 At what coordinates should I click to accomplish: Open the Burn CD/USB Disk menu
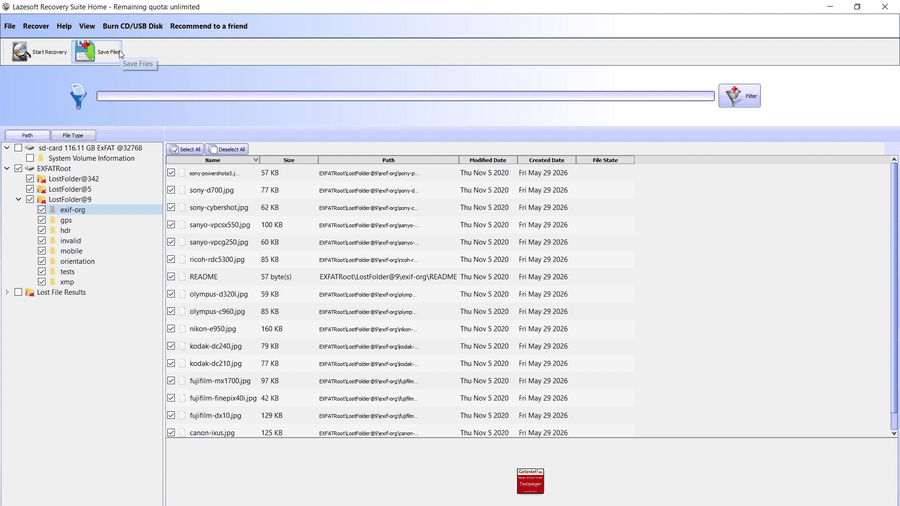click(x=133, y=26)
